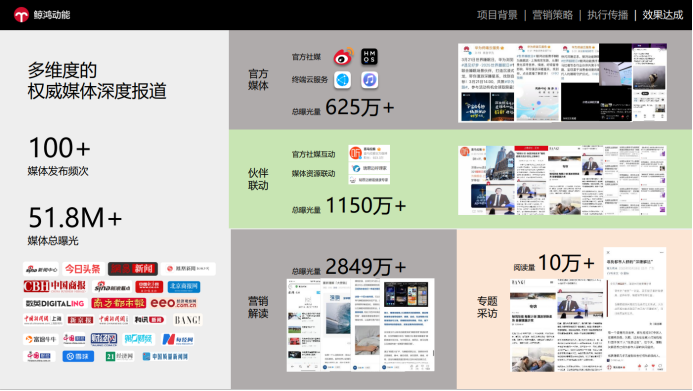Click the 100+ figure
Image resolution: width=693 pixels, height=391 pixels.
coord(59,148)
